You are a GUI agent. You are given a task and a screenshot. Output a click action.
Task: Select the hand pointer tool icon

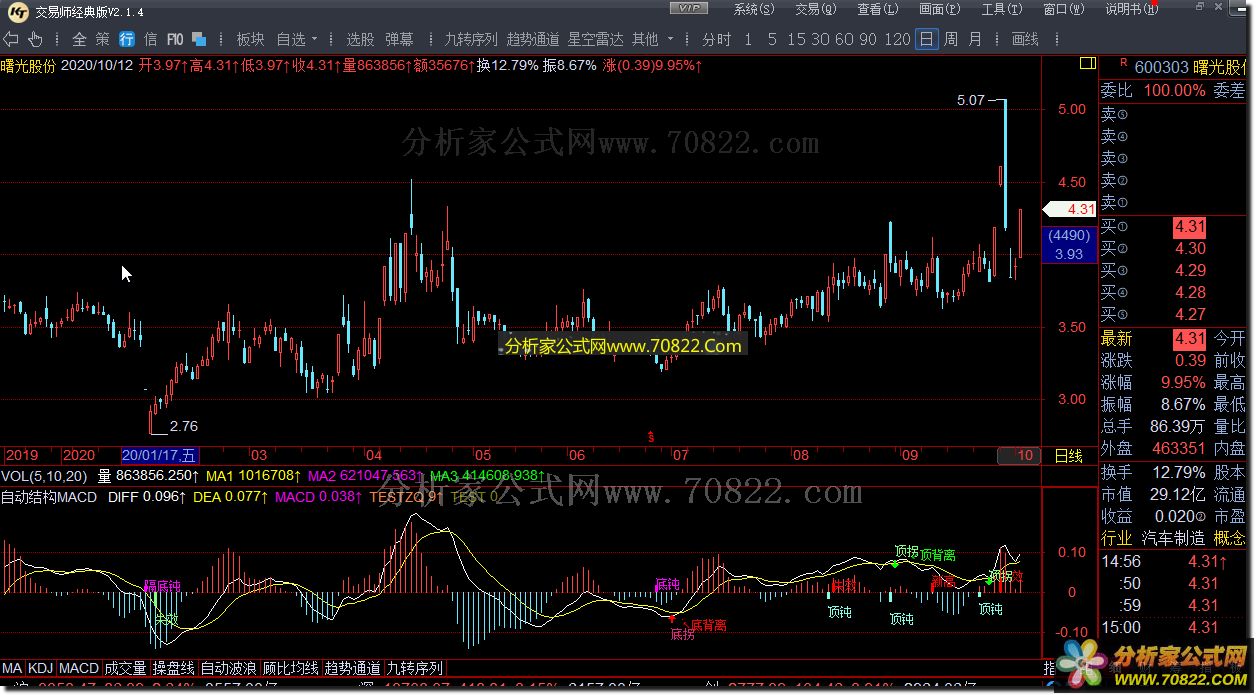click(x=35, y=39)
